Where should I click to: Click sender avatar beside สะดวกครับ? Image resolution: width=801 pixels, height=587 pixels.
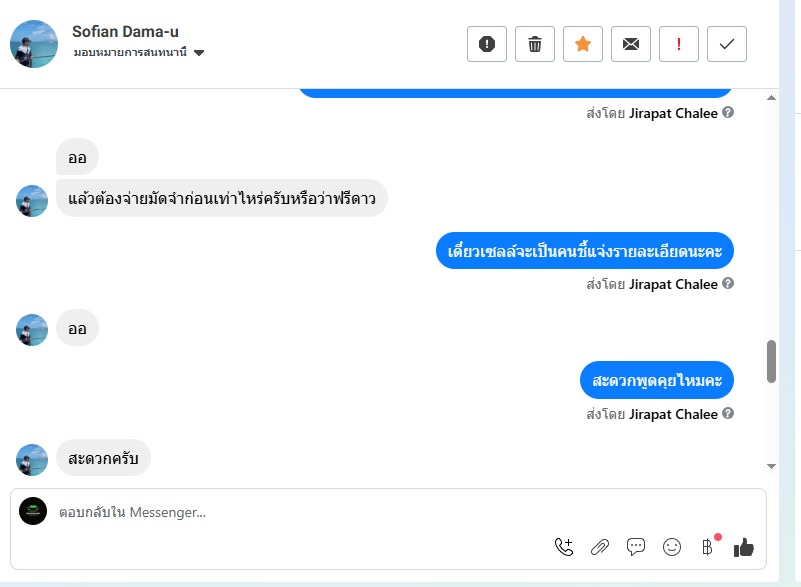click(x=32, y=460)
